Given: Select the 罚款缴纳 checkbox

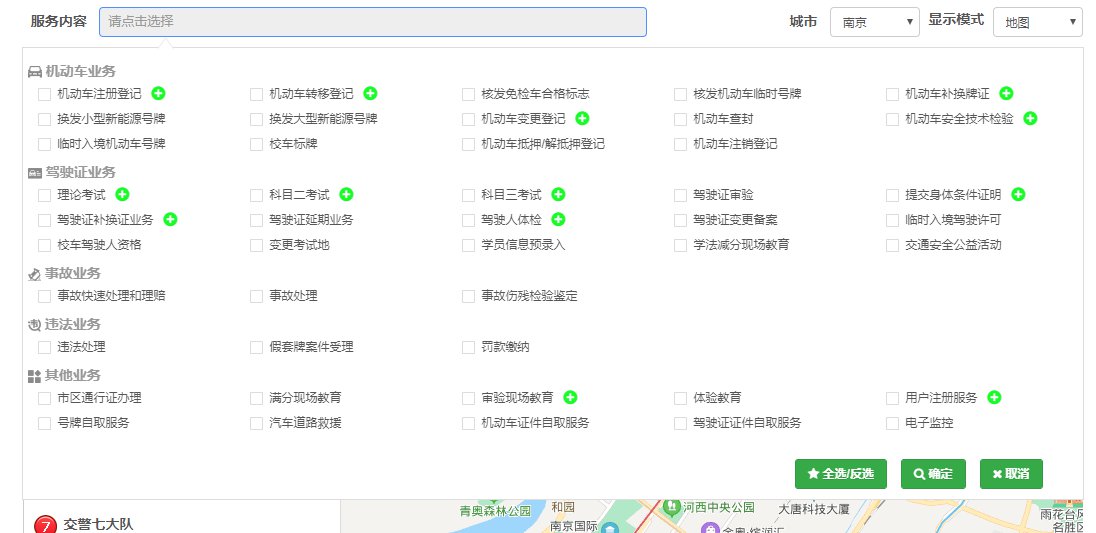Looking at the screenshot, I should tap(469, 347).
